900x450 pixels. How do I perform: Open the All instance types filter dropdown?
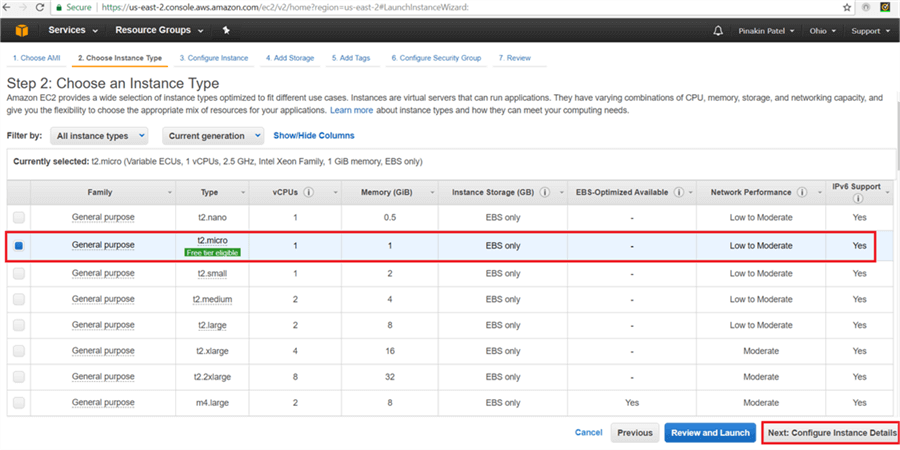pyautogui.click(x=99, y=136)
